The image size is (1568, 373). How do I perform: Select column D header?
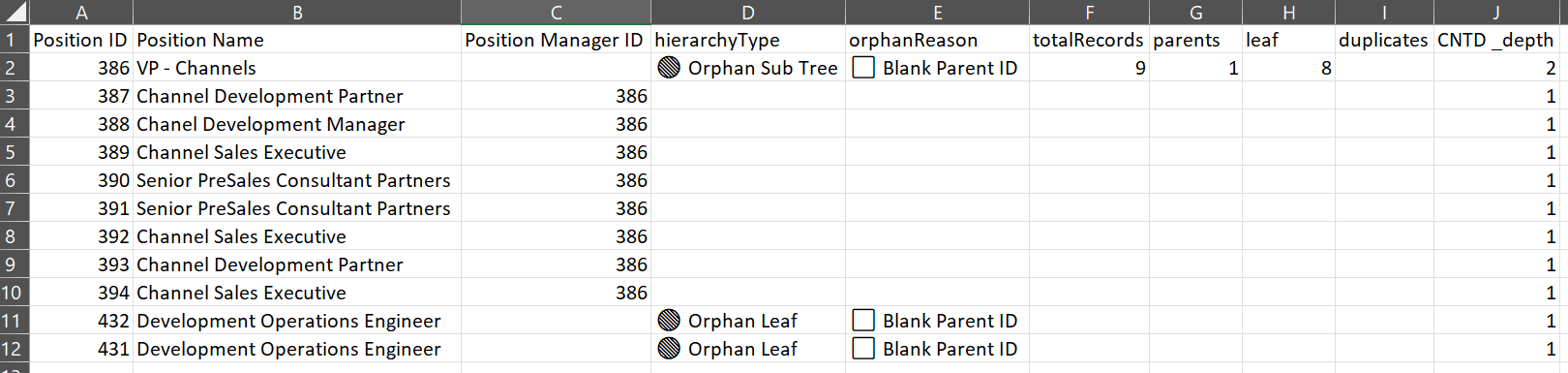748,13
